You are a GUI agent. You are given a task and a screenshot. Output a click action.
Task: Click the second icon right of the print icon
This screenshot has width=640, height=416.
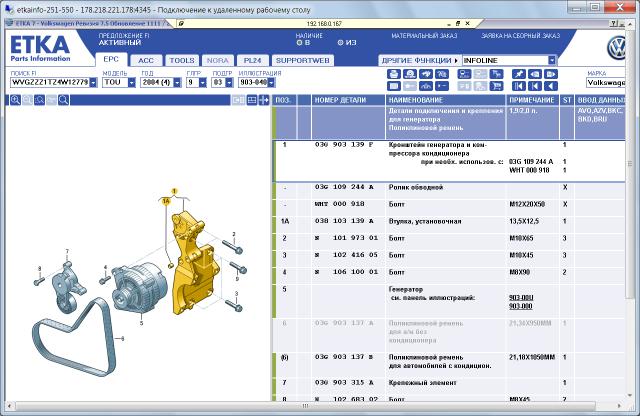click(426, 74)
